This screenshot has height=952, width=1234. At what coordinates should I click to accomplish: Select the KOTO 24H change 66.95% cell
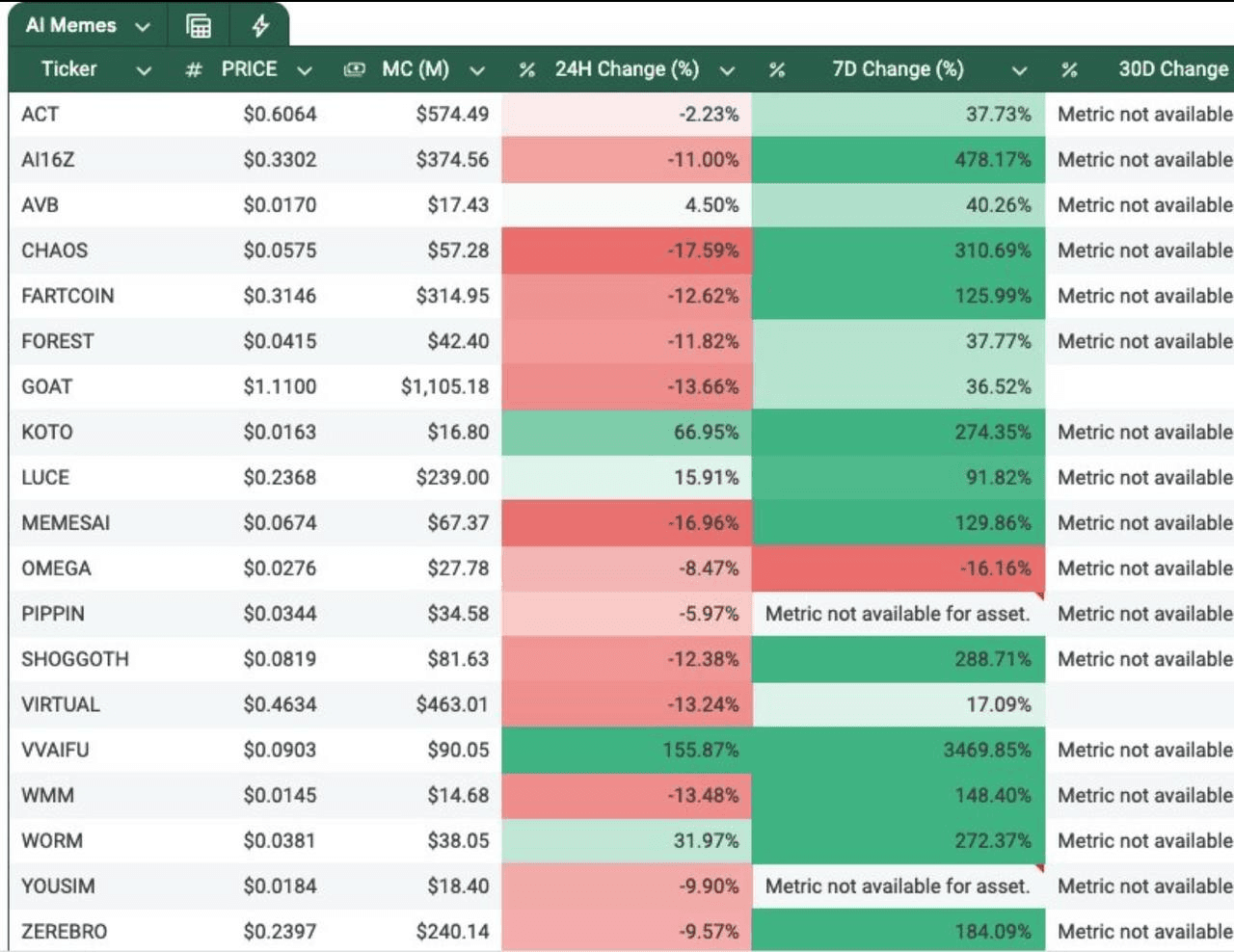(627, 432)
